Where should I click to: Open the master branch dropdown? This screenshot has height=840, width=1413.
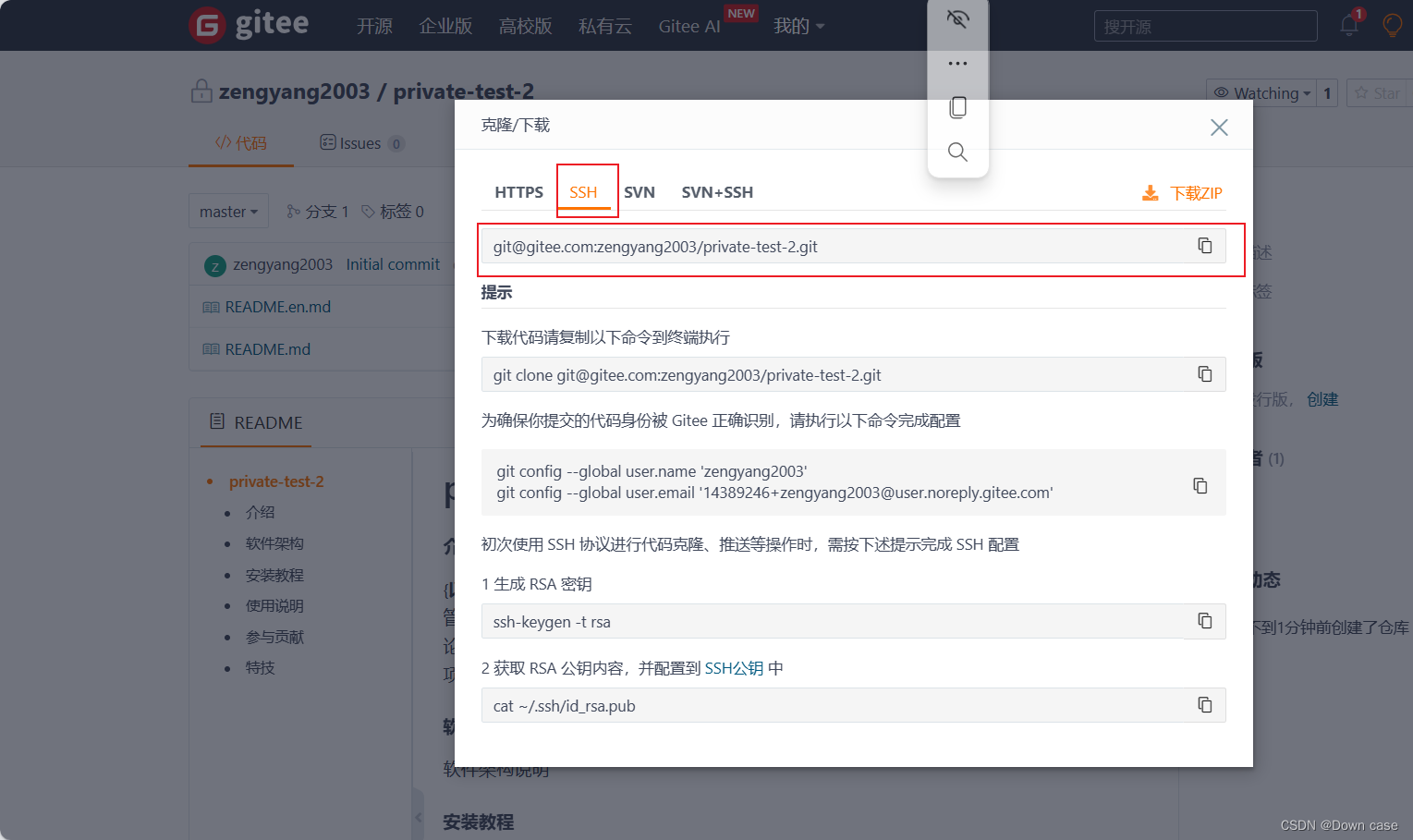click(x=228, y=211)
